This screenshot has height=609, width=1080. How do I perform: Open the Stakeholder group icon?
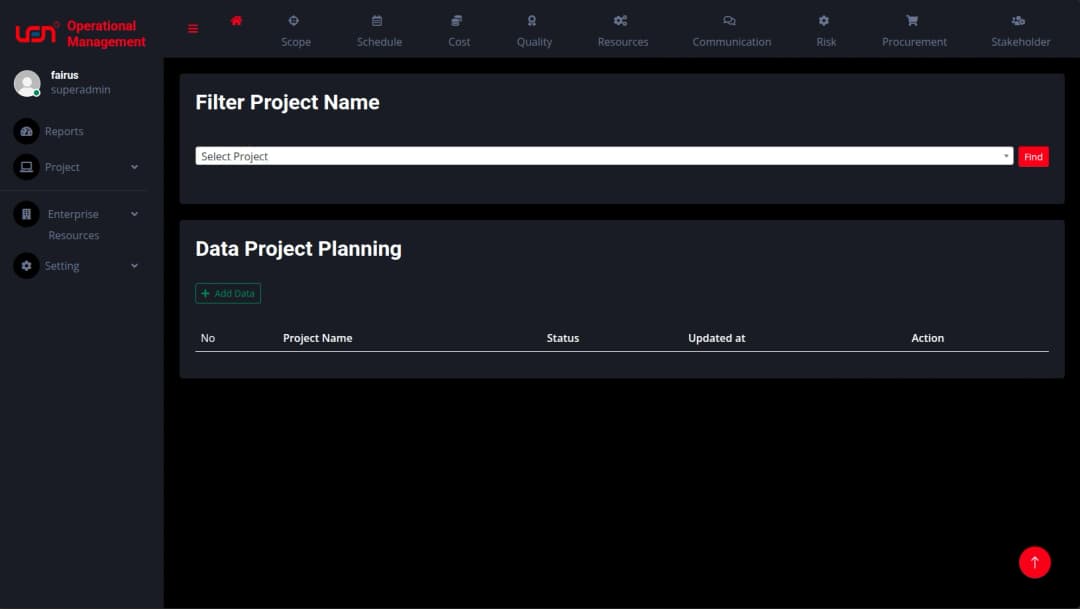click(x=1018, y=20)
